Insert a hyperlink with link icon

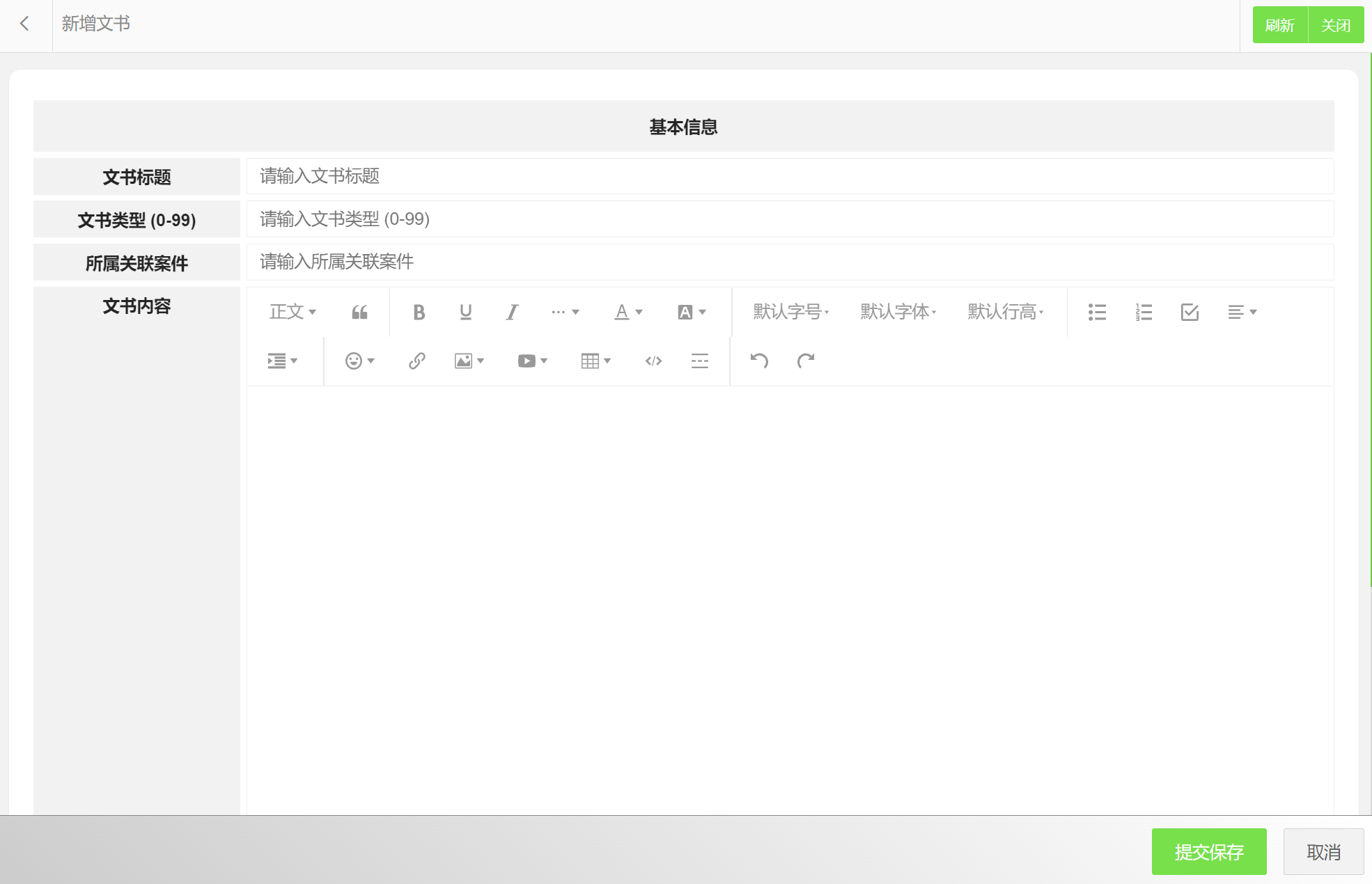(x=416, y=361)
